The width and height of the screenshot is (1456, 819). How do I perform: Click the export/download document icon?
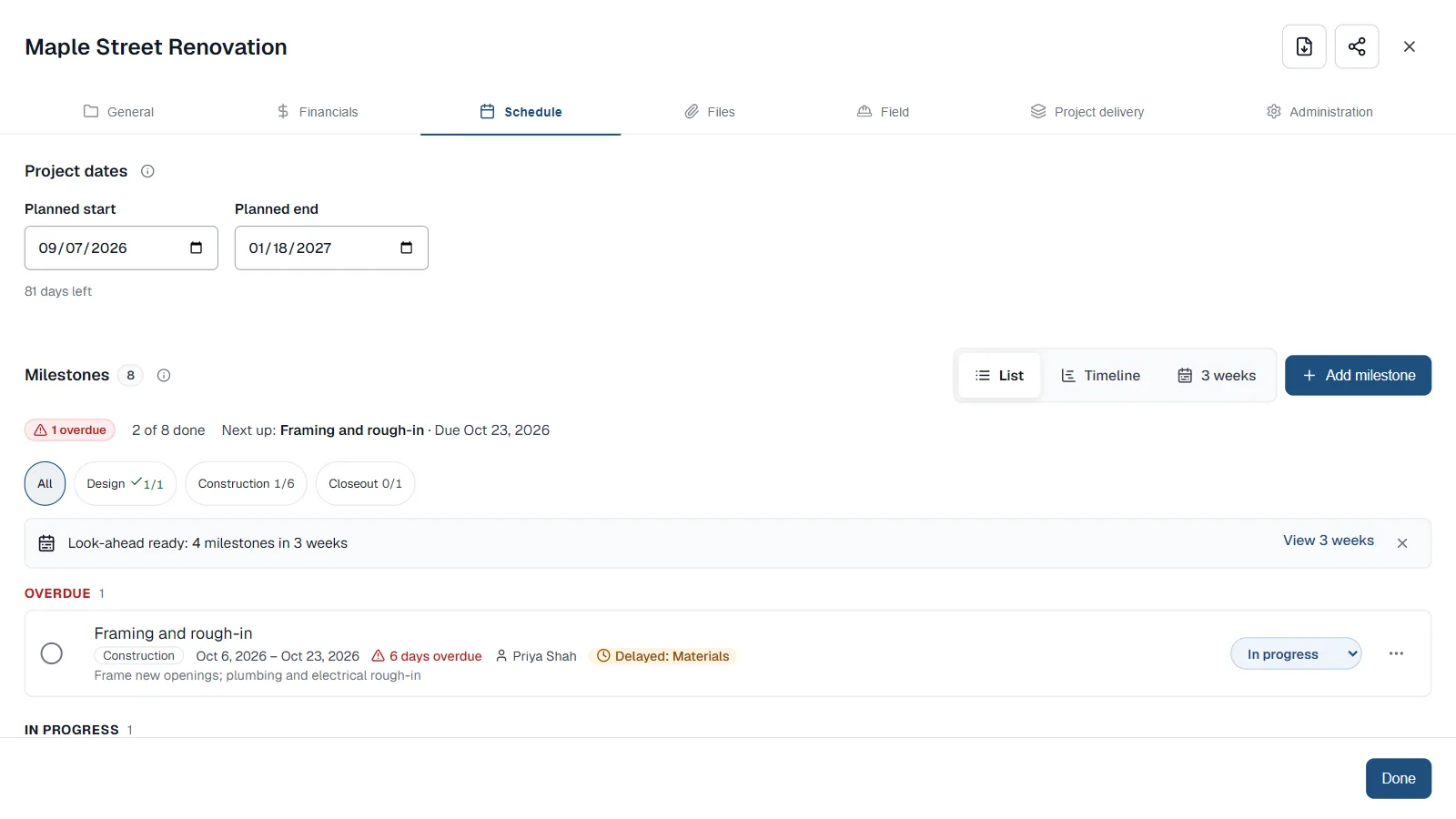[1304, 46]
